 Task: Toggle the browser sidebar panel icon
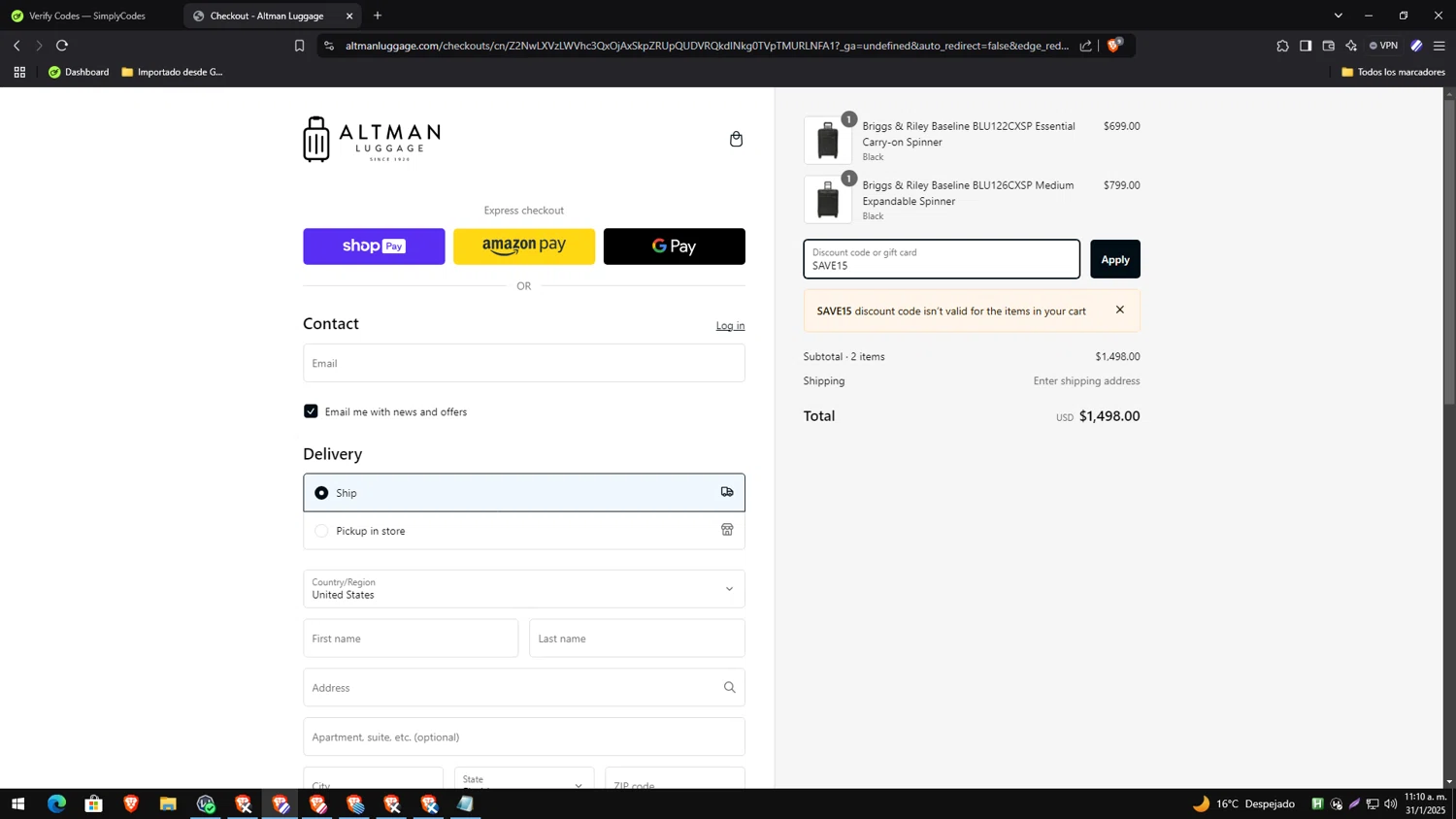pos(1306,46)
